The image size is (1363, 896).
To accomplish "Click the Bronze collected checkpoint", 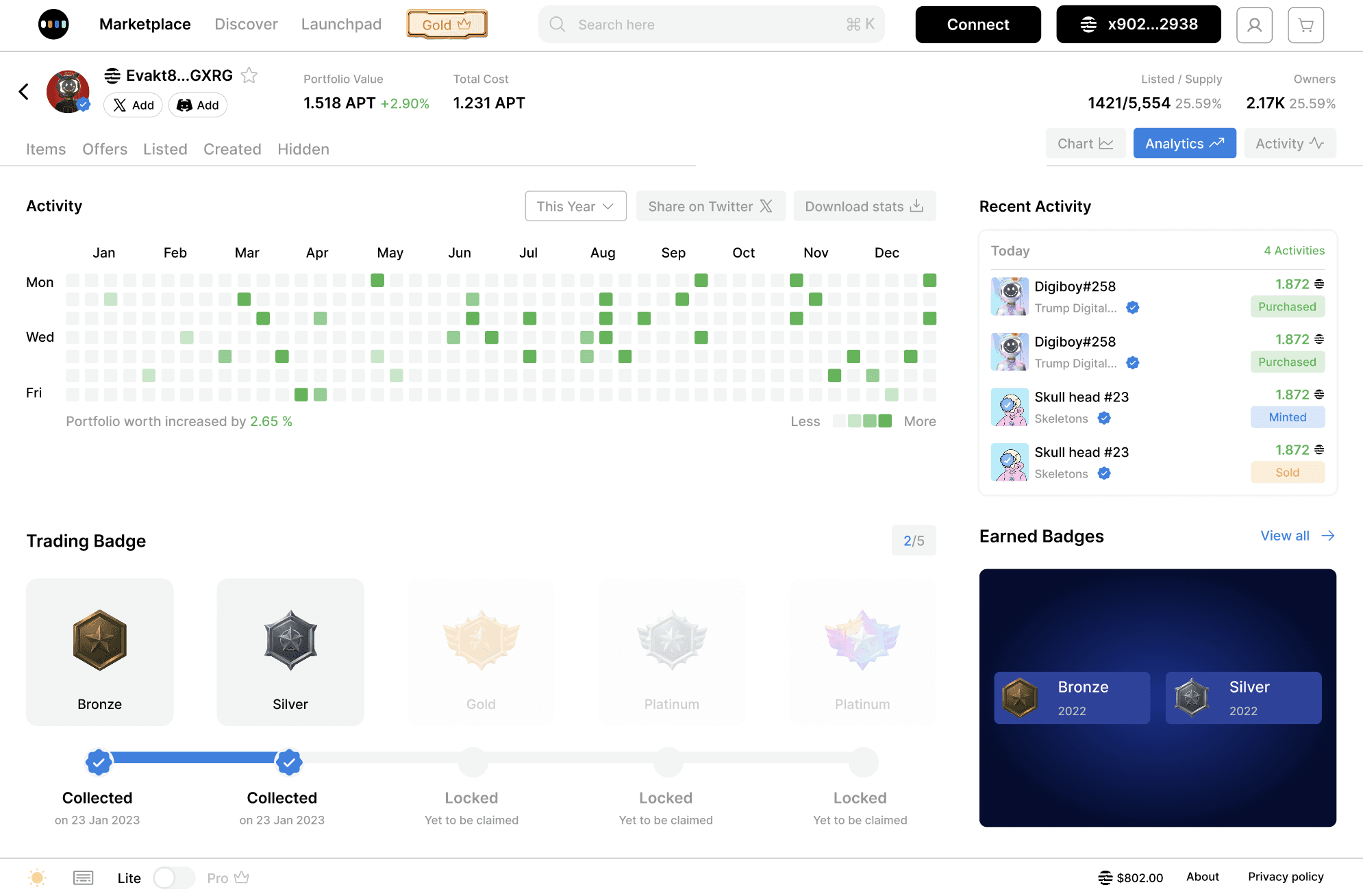I will click(x=99, y=762).
